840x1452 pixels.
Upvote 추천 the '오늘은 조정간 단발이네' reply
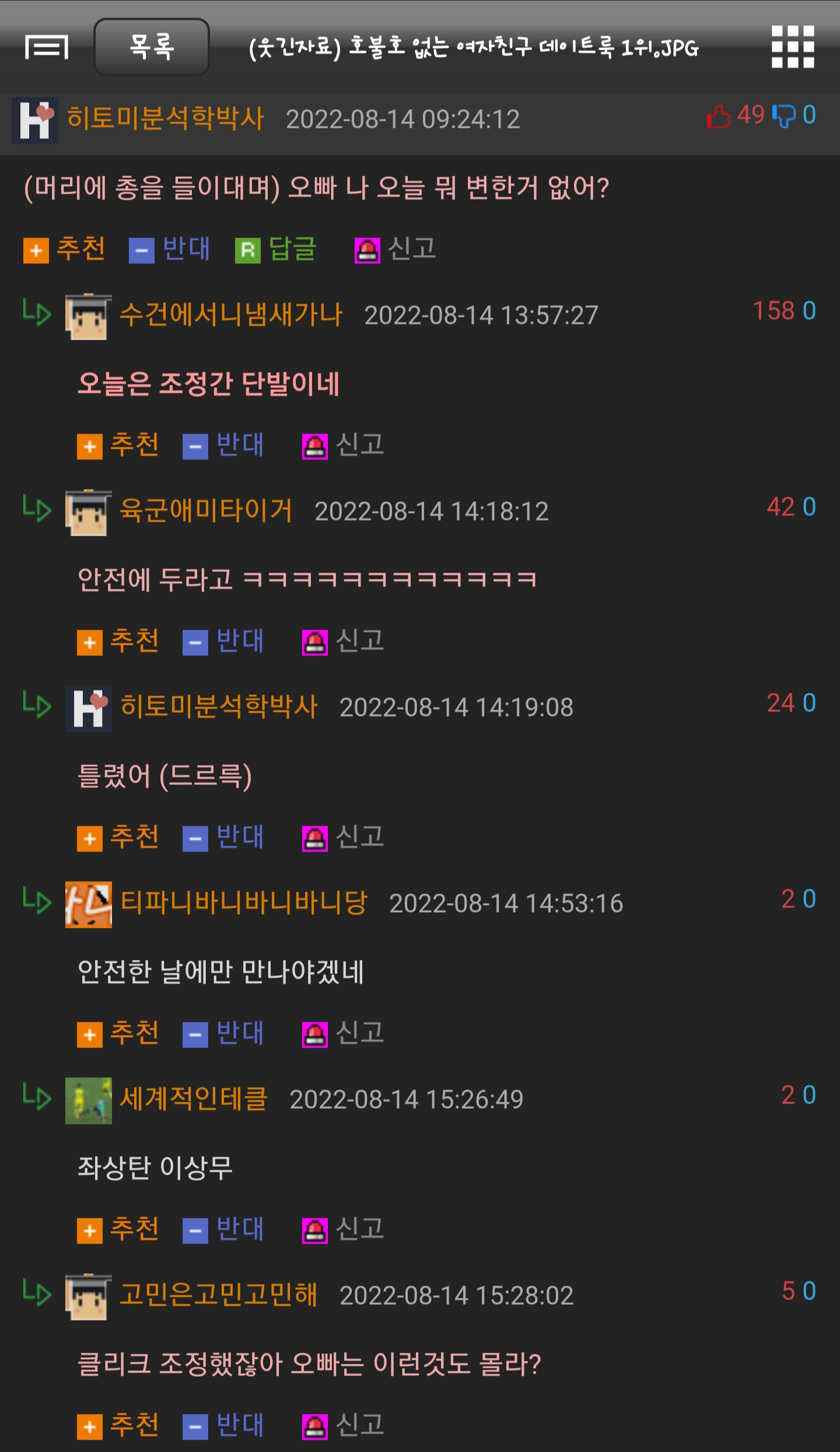(x=118, y=445)
